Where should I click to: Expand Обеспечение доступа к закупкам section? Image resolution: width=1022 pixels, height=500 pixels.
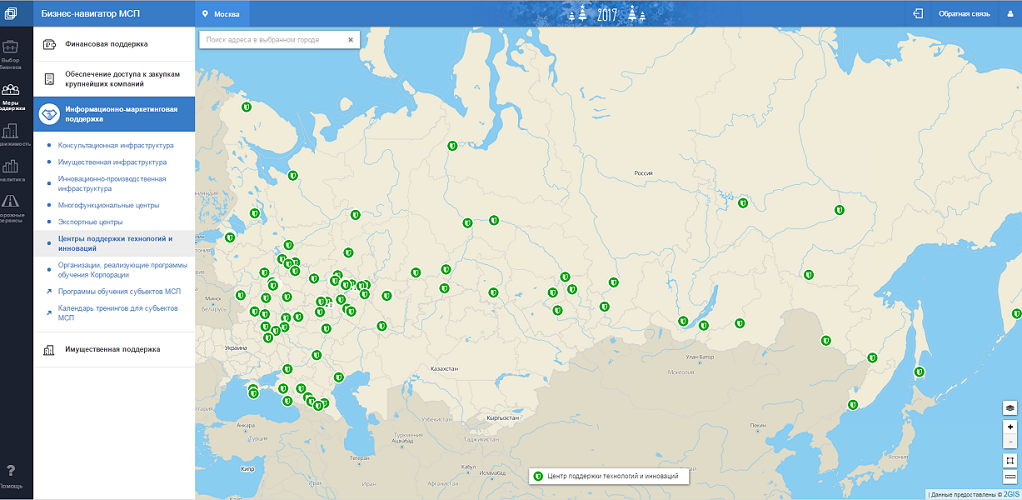click(122, 79)
